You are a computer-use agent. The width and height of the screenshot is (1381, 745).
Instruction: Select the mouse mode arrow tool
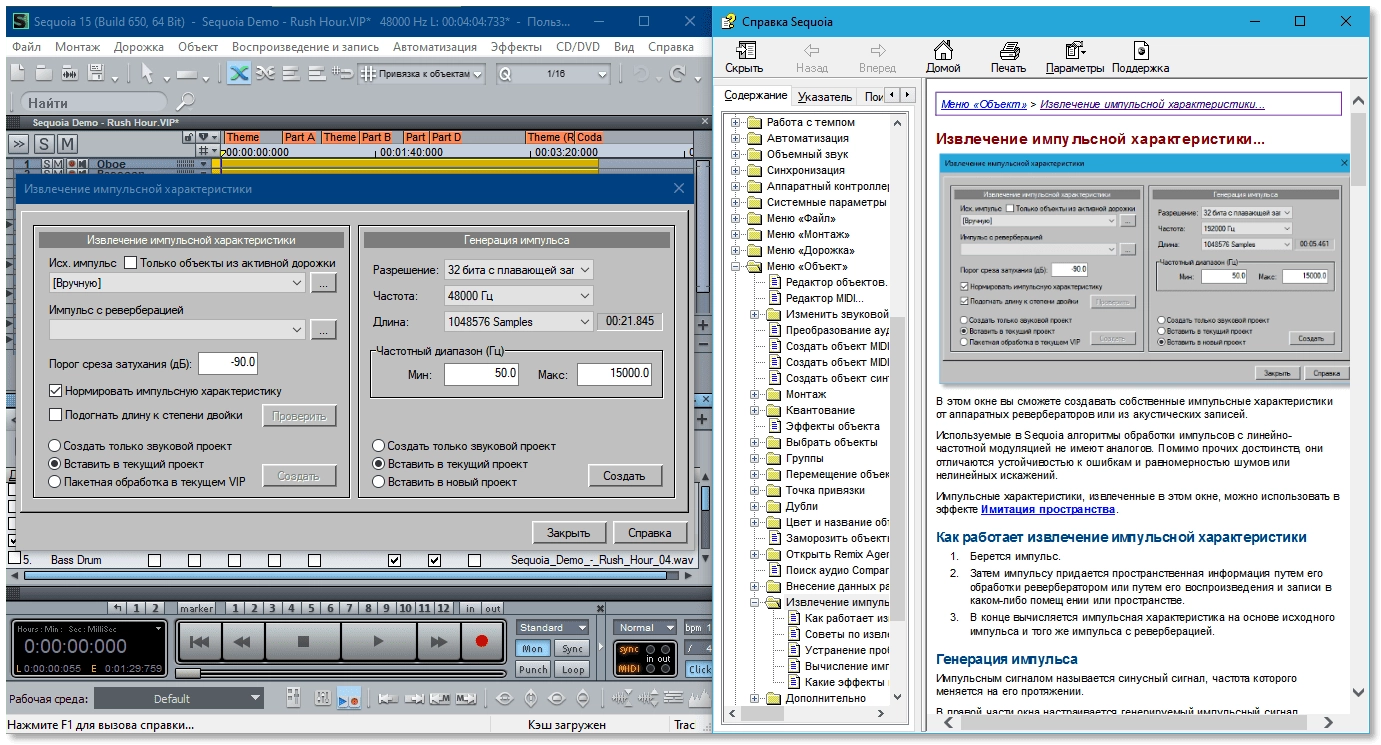tap(147, 73)
